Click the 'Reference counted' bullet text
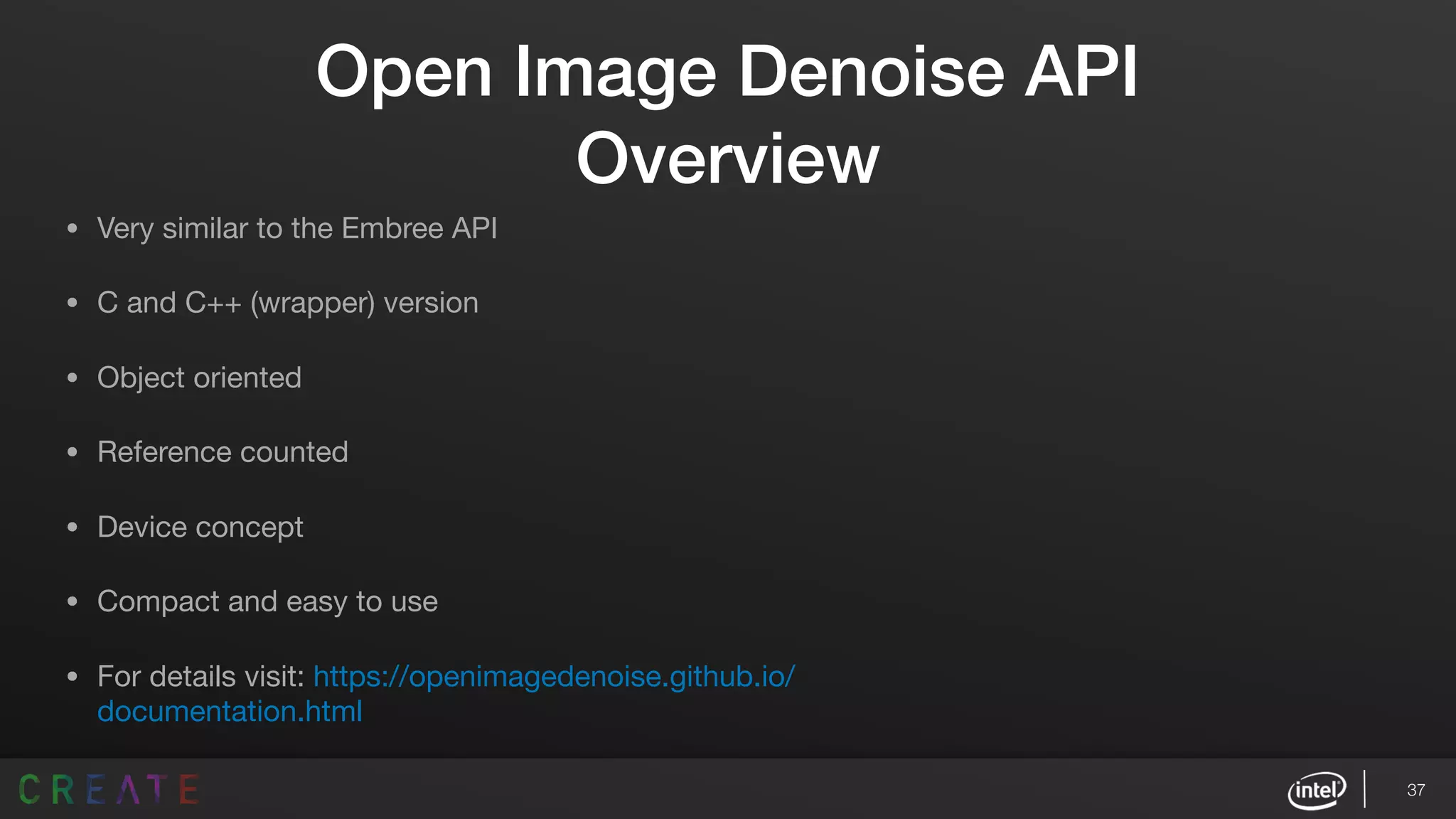Image resolution: width=1456 pixels, height=819 pixels. [x=223, y=452]
